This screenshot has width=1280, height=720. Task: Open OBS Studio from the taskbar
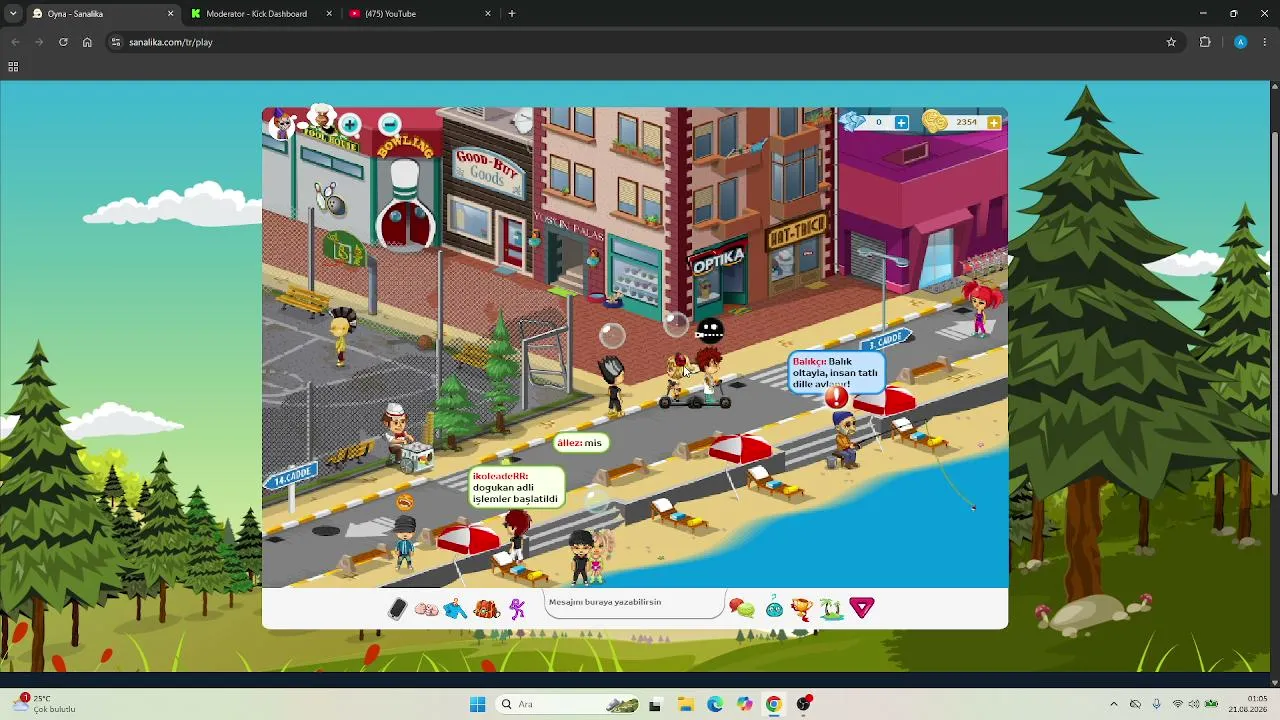tap(803, 704)
